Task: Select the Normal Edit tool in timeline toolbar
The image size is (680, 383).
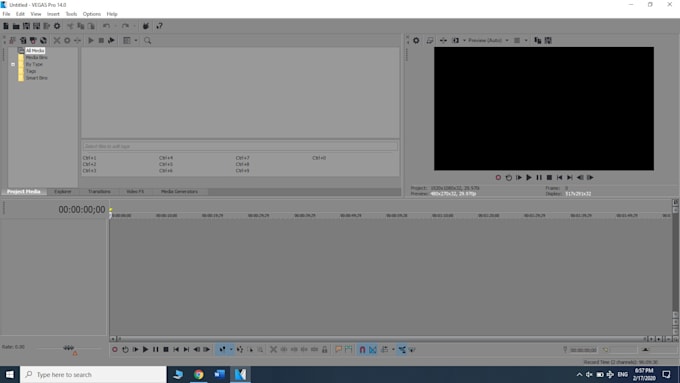Action: 222,350
